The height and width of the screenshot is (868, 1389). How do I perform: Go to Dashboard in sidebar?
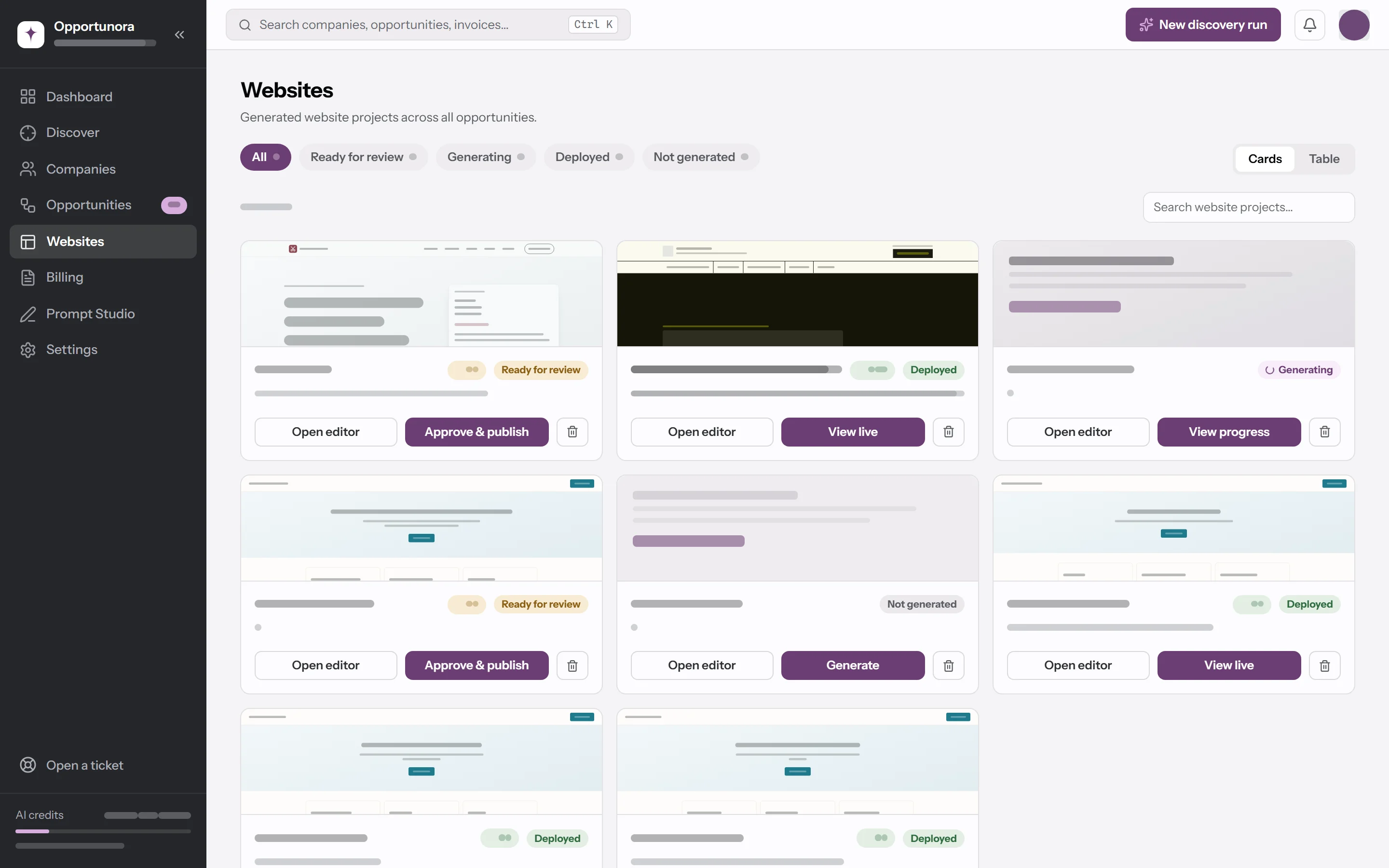point(103,96)
